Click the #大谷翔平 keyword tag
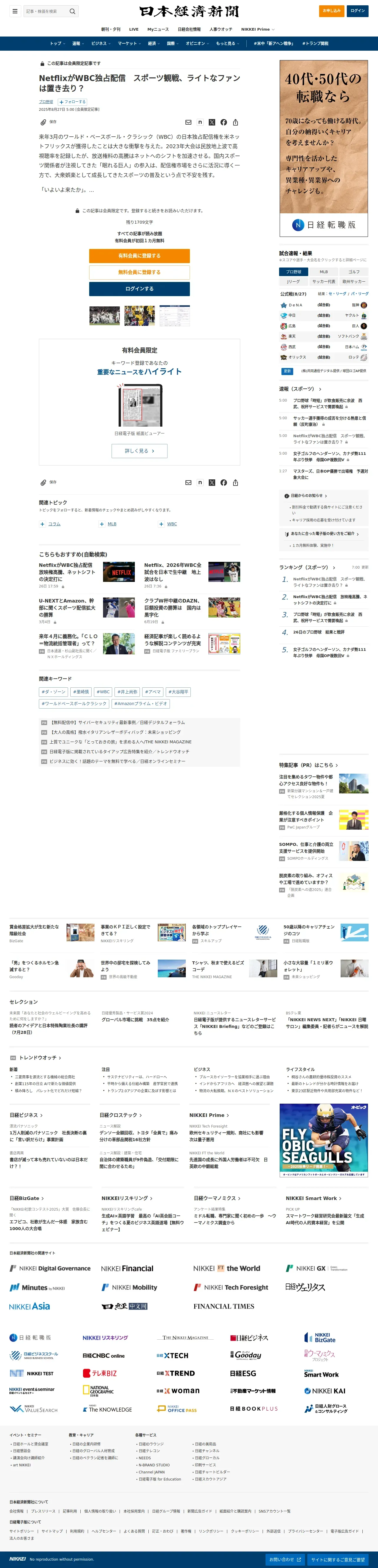 178,692
